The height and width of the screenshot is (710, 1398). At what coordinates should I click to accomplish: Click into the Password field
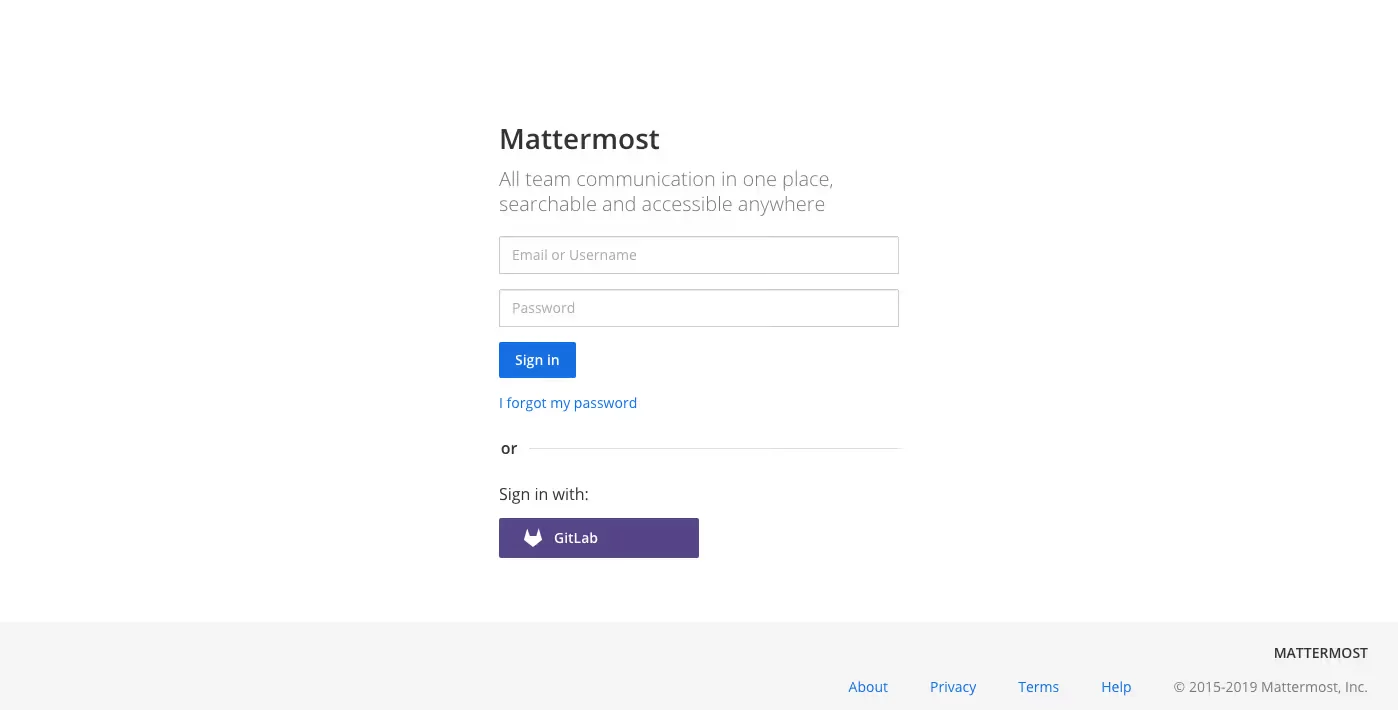point(698,308)
